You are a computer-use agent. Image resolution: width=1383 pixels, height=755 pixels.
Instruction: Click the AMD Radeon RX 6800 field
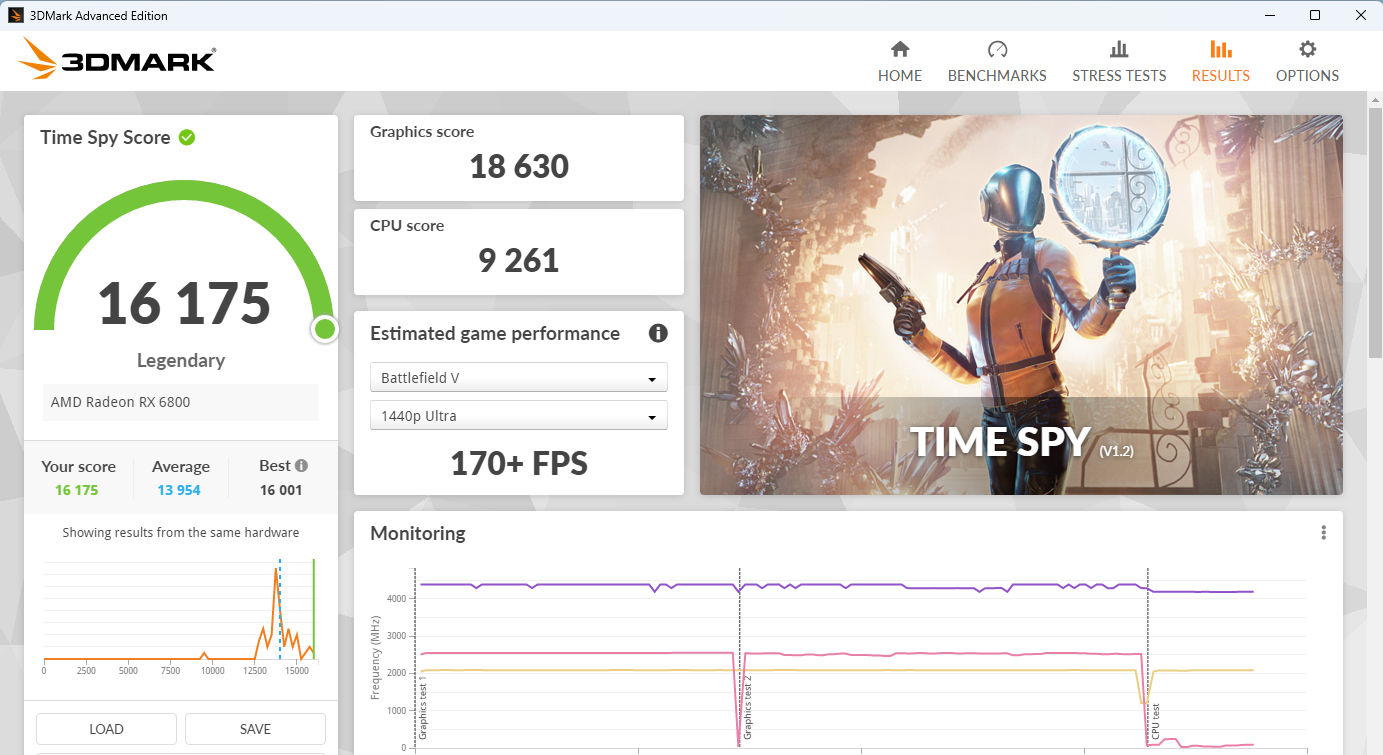click(181, 402)
